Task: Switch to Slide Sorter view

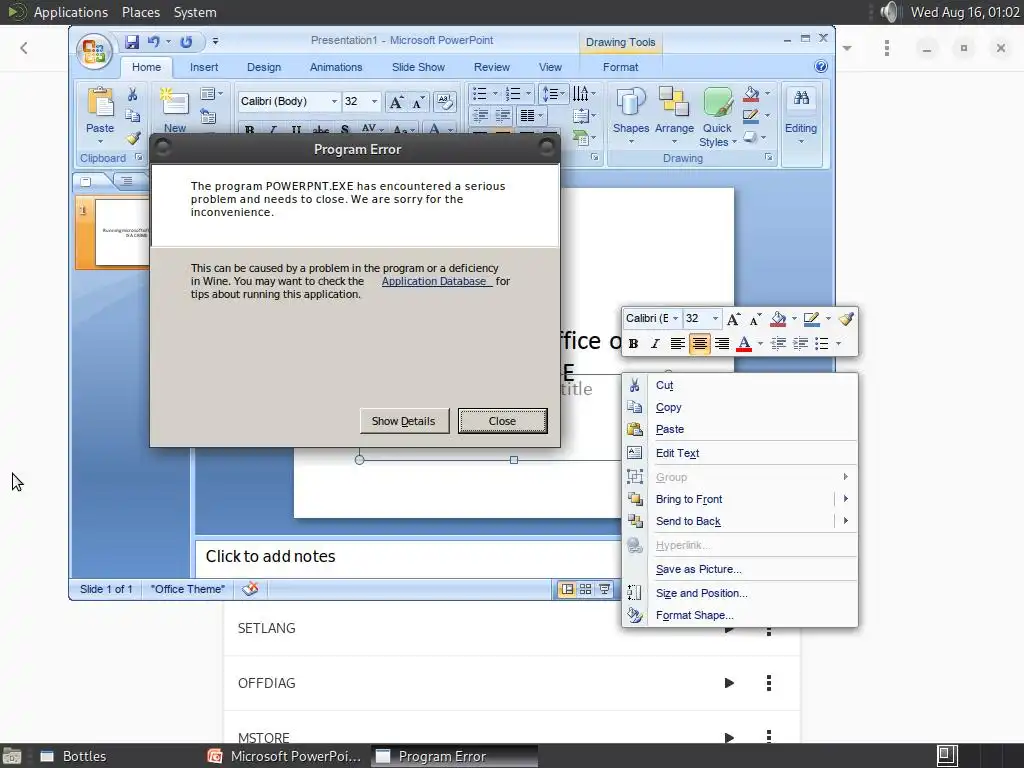Action: 586,589
